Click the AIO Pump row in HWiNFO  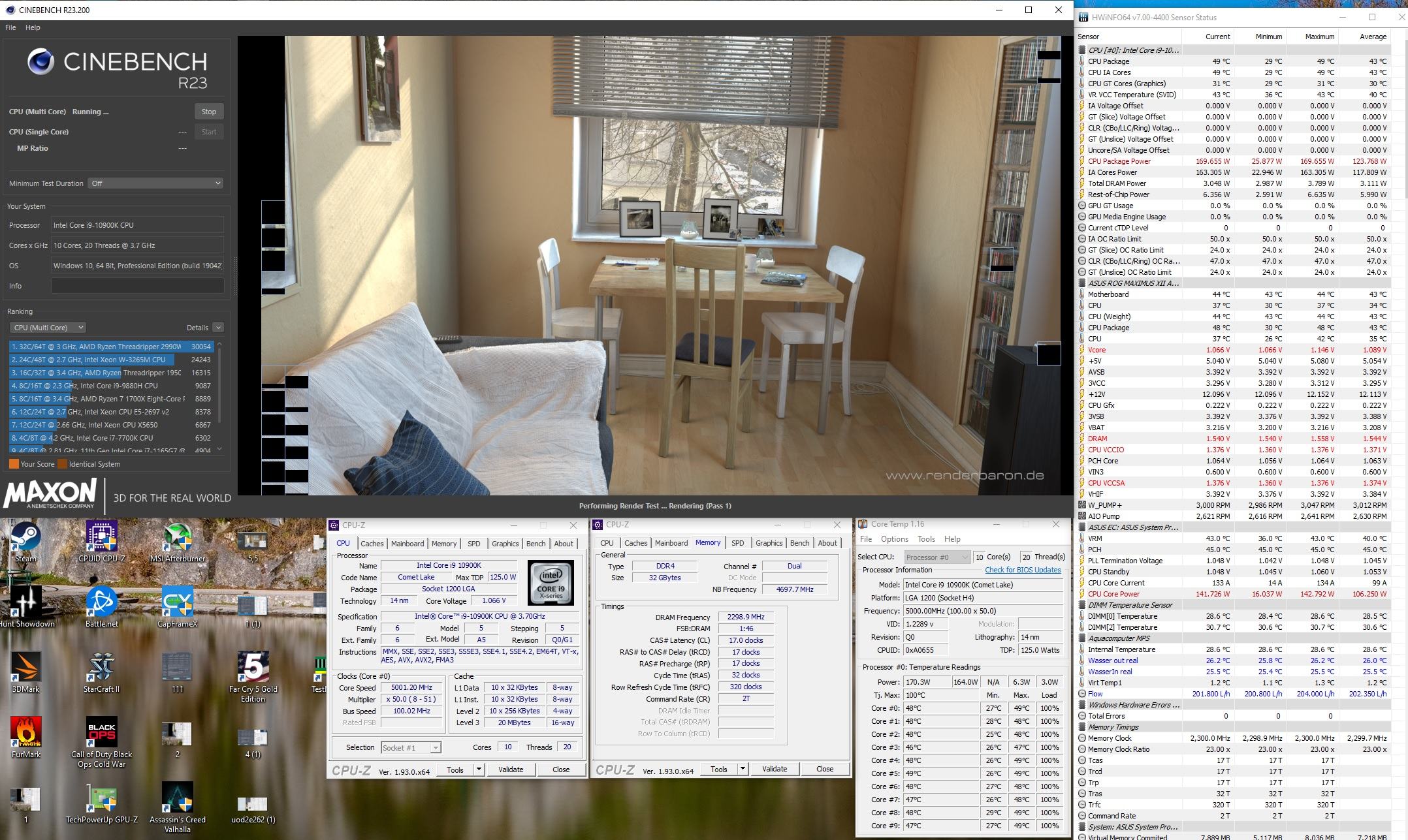point(1233,516)
